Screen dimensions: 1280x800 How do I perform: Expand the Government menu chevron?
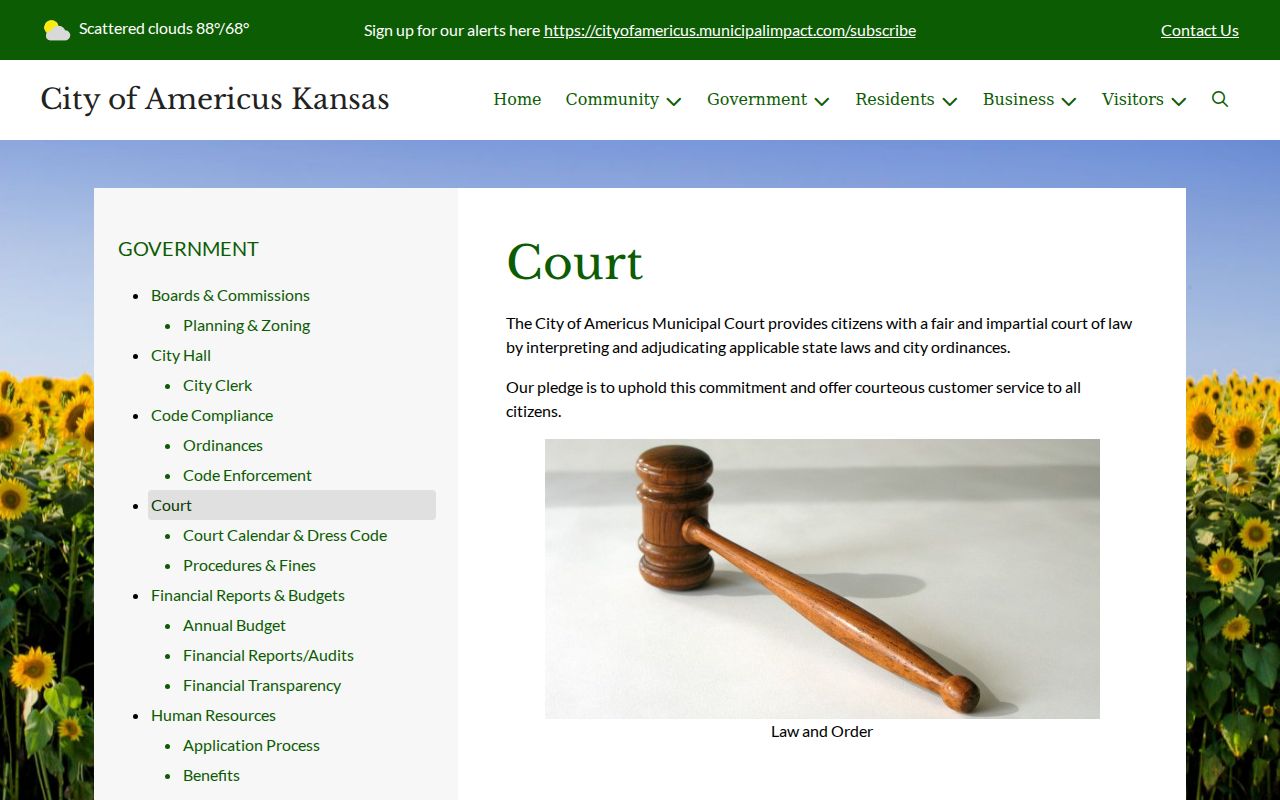click(822, 101)
